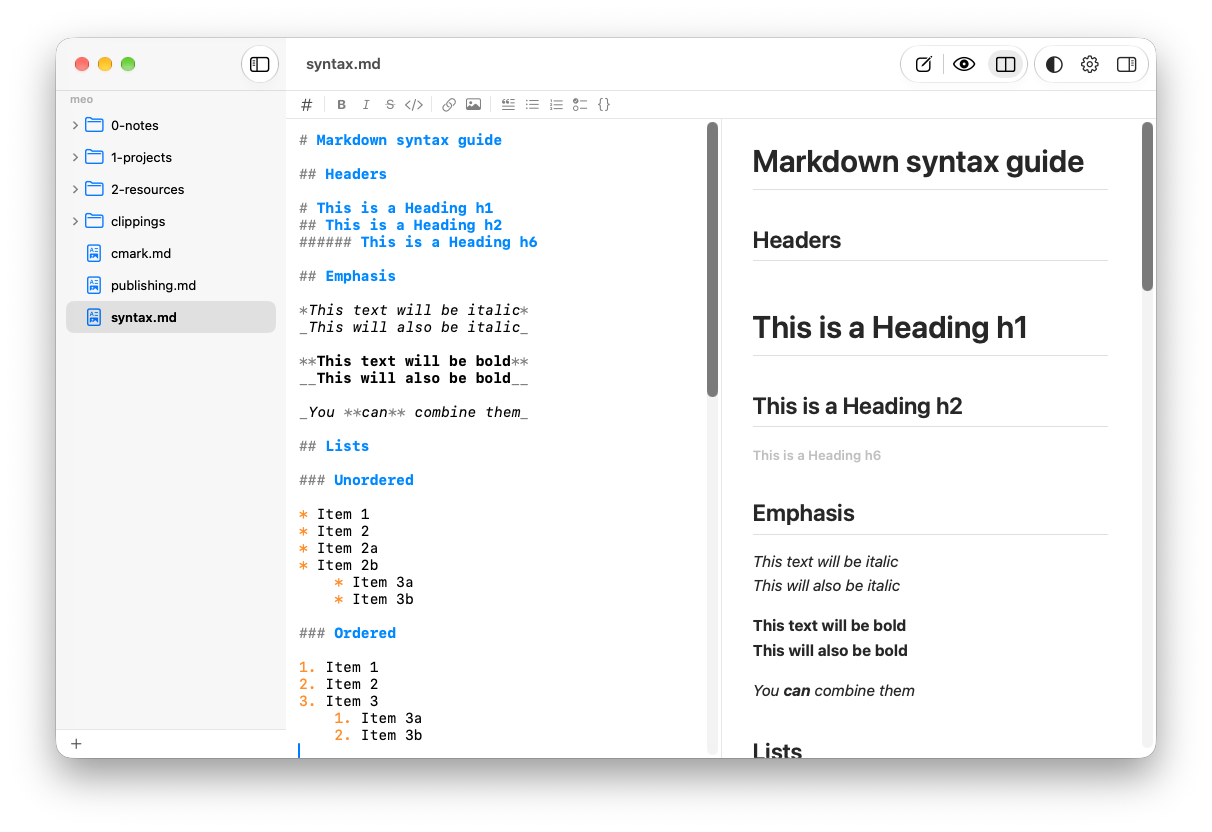
Task: Insert a code block with the braces icon
Action: pyautogui.click(x=604, y=105)
